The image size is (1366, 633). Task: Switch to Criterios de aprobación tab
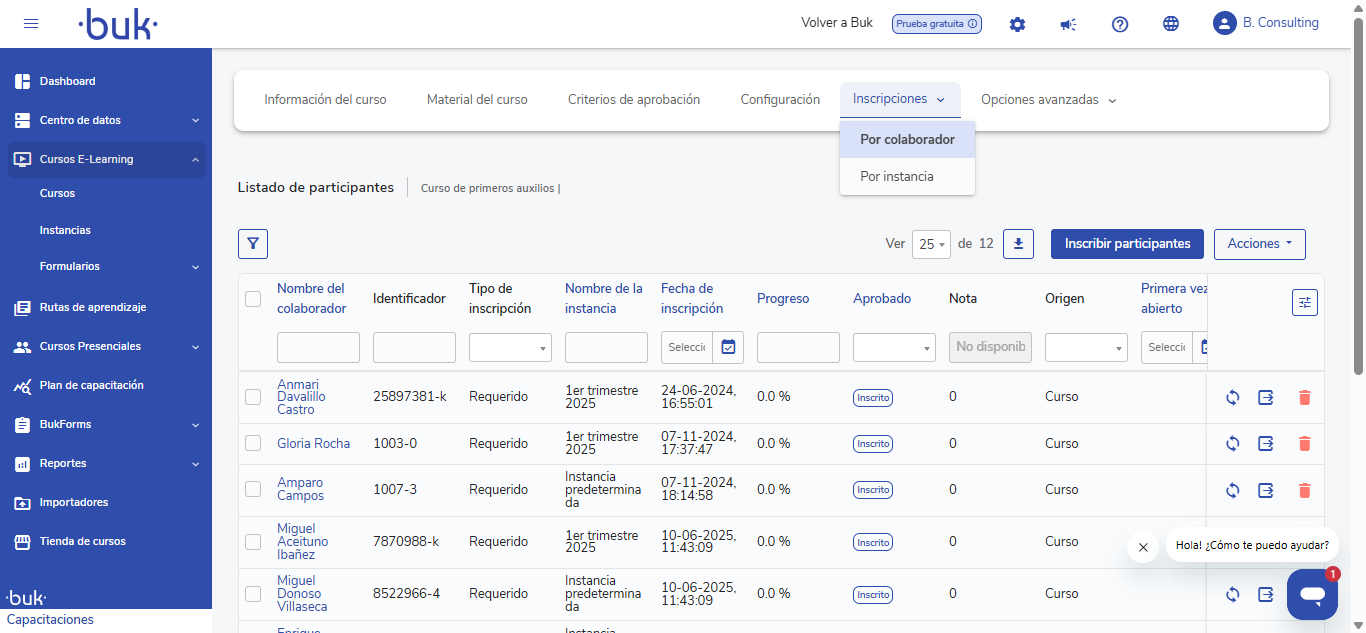[634, 100]
